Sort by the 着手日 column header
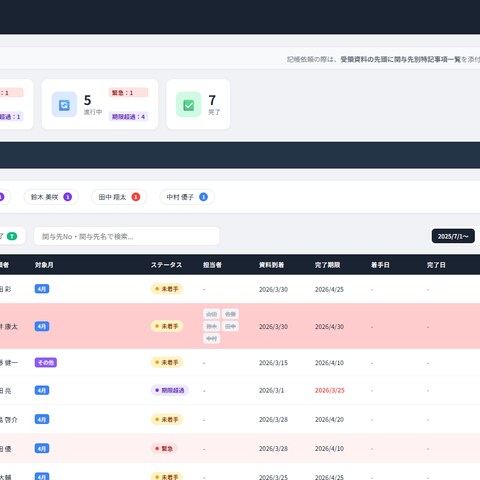 [x=380, y=265]
